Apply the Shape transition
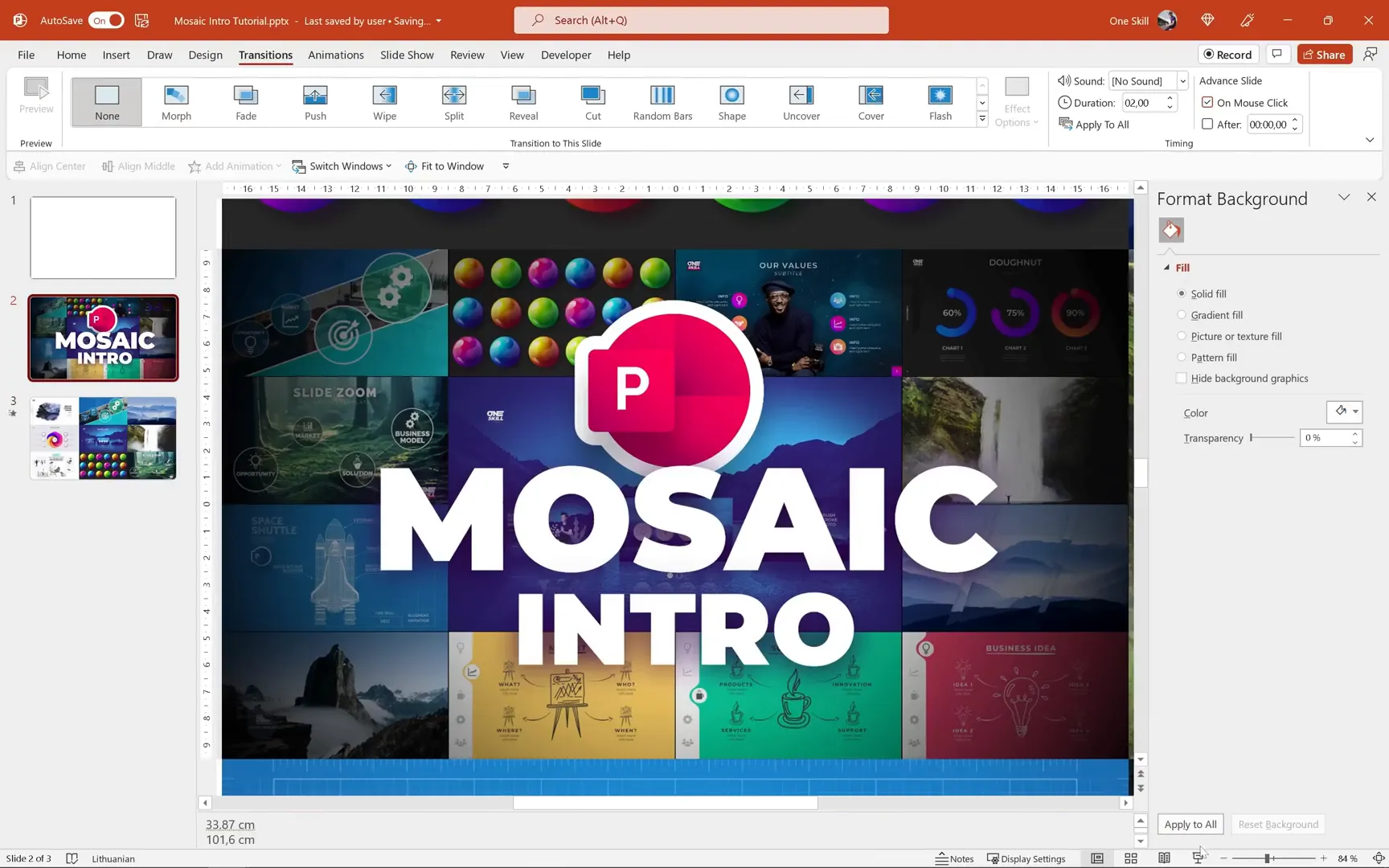Image resolution: width=1389 pixels, height=868 pixels. click(x=732, y=102)
